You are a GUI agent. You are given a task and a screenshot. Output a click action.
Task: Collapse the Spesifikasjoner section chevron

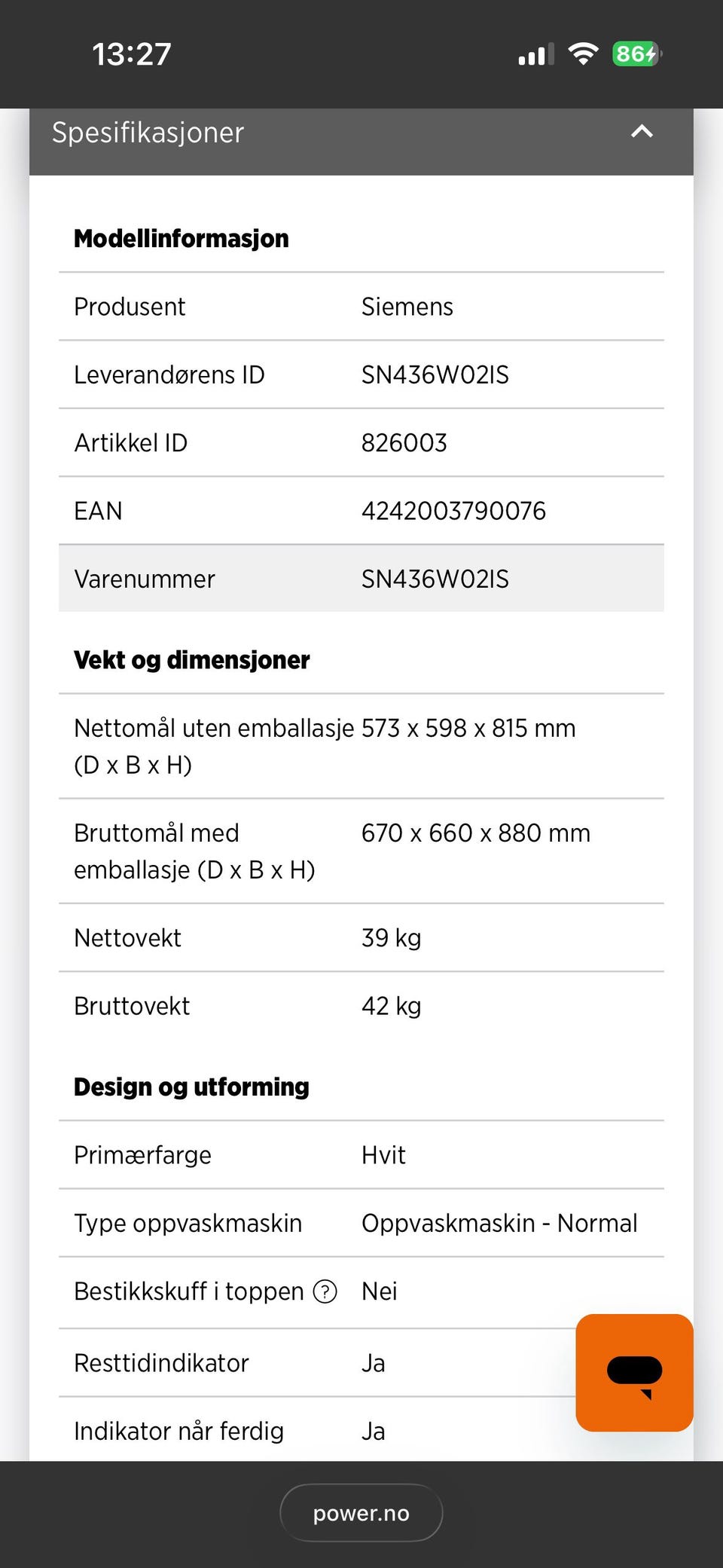[642, 132]
